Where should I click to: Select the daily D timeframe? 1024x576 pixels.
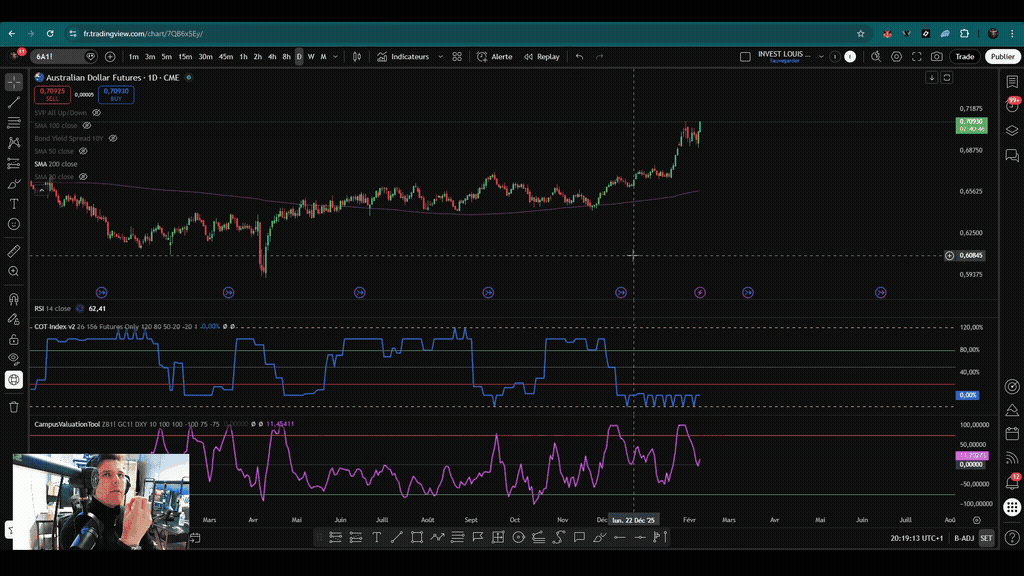click(x=299, y=57)
